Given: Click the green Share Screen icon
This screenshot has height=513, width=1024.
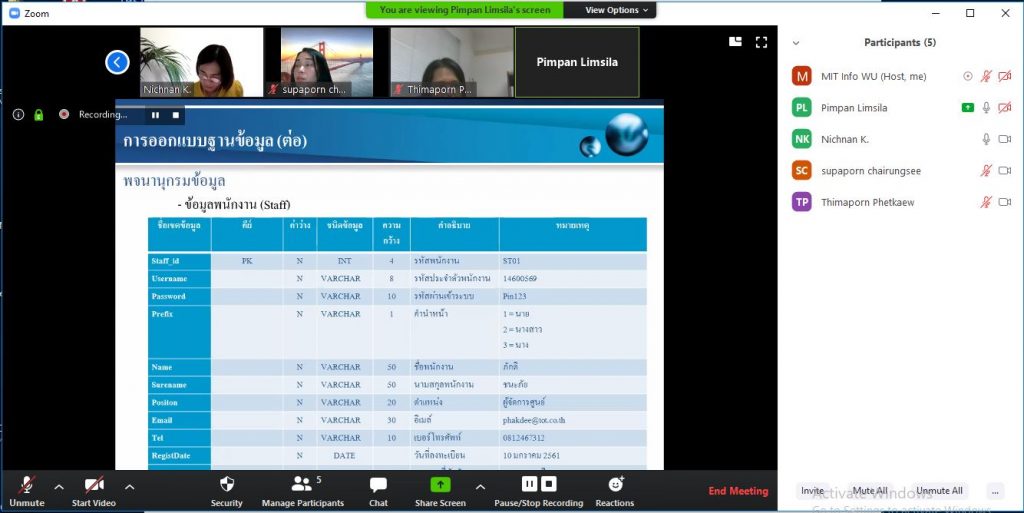Looking at the screenshot, I should pos(440,485).
